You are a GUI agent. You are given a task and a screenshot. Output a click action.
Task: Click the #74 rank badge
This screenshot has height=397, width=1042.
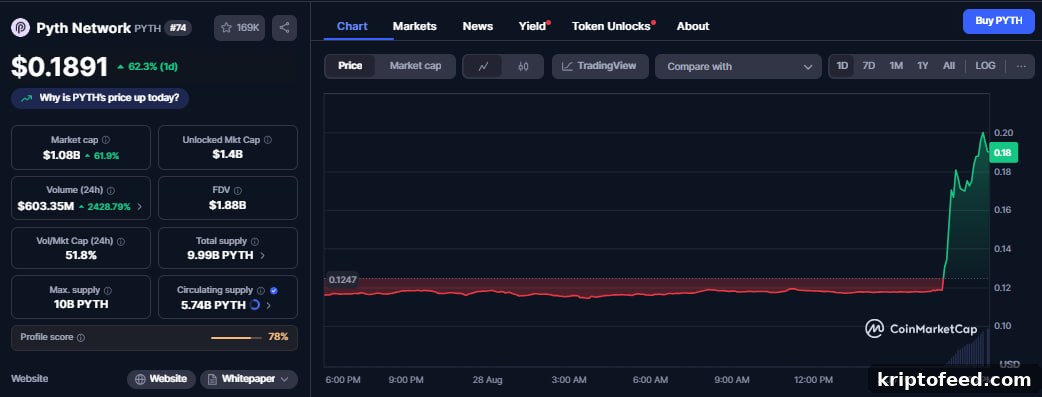click(x=177, y=28)
